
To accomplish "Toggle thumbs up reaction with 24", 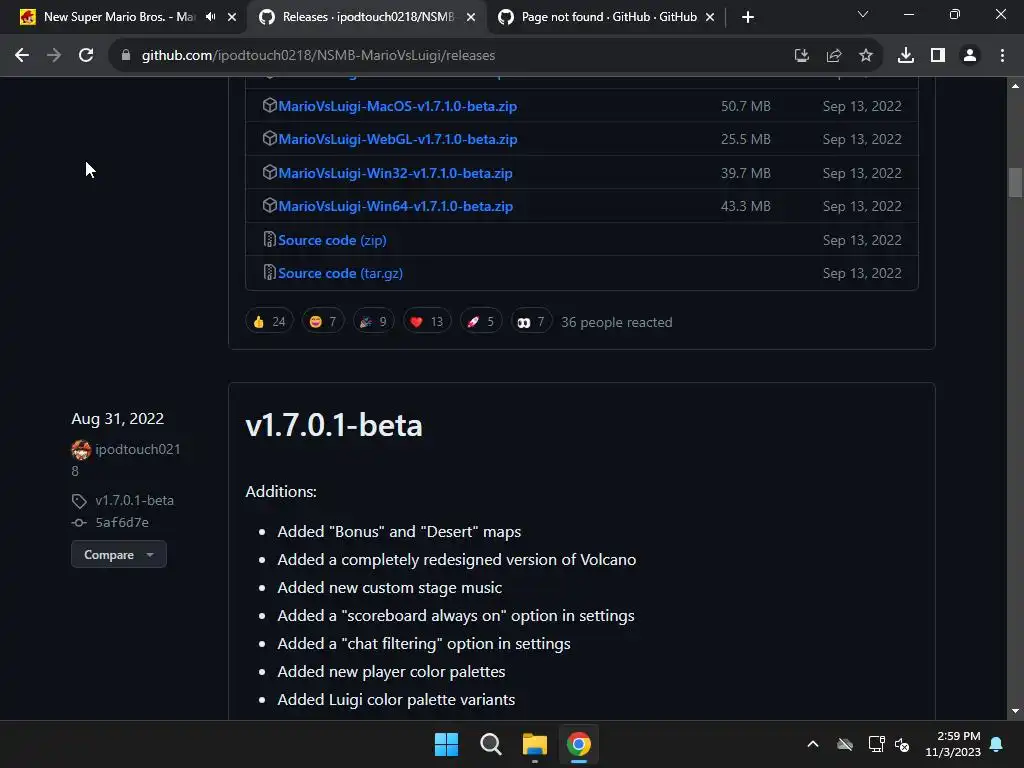I will click(269, 322).
